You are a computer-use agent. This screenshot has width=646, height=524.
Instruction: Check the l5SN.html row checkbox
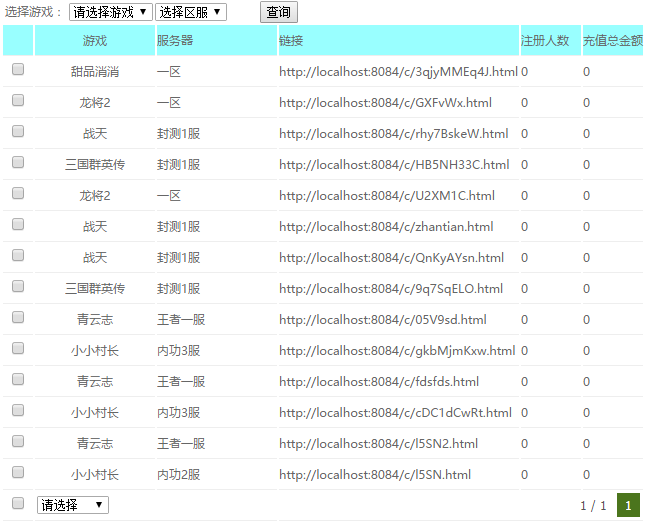point(18,472)
